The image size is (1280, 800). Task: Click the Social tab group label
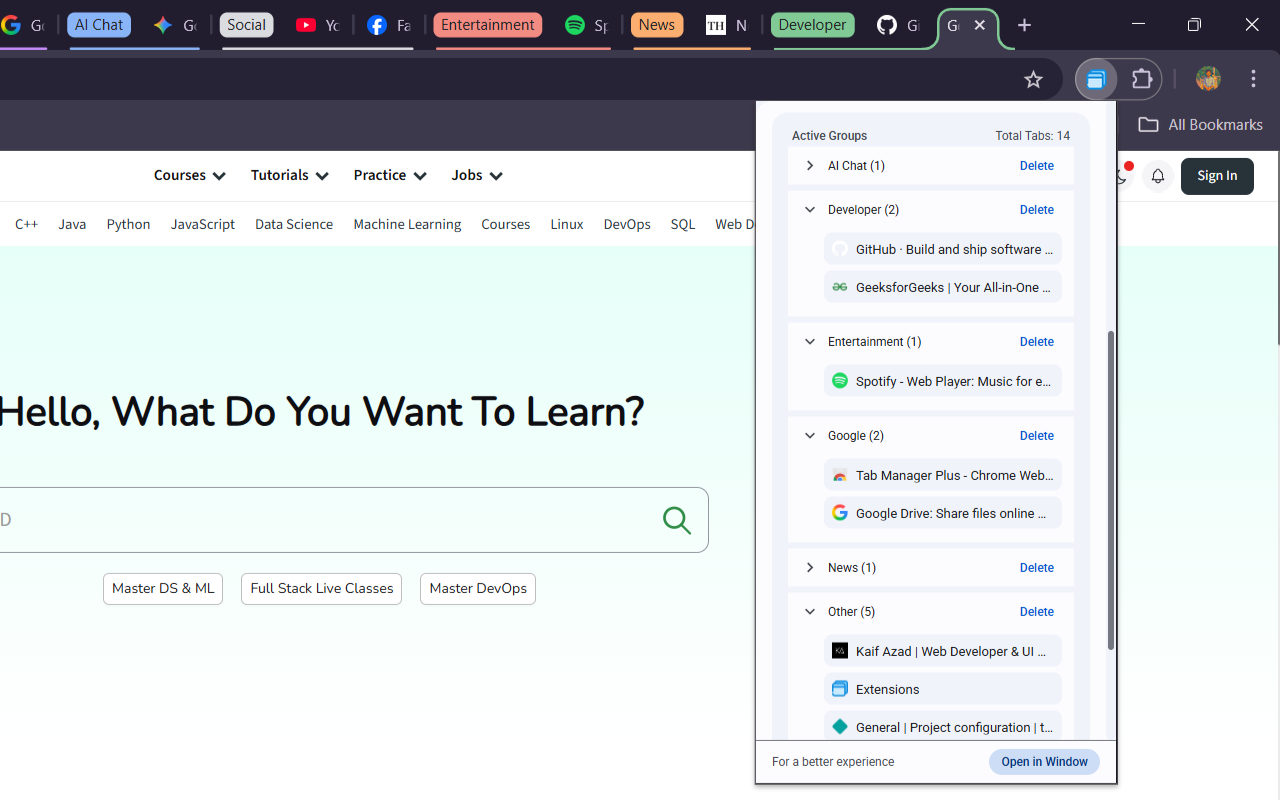(x=247, y=25)
